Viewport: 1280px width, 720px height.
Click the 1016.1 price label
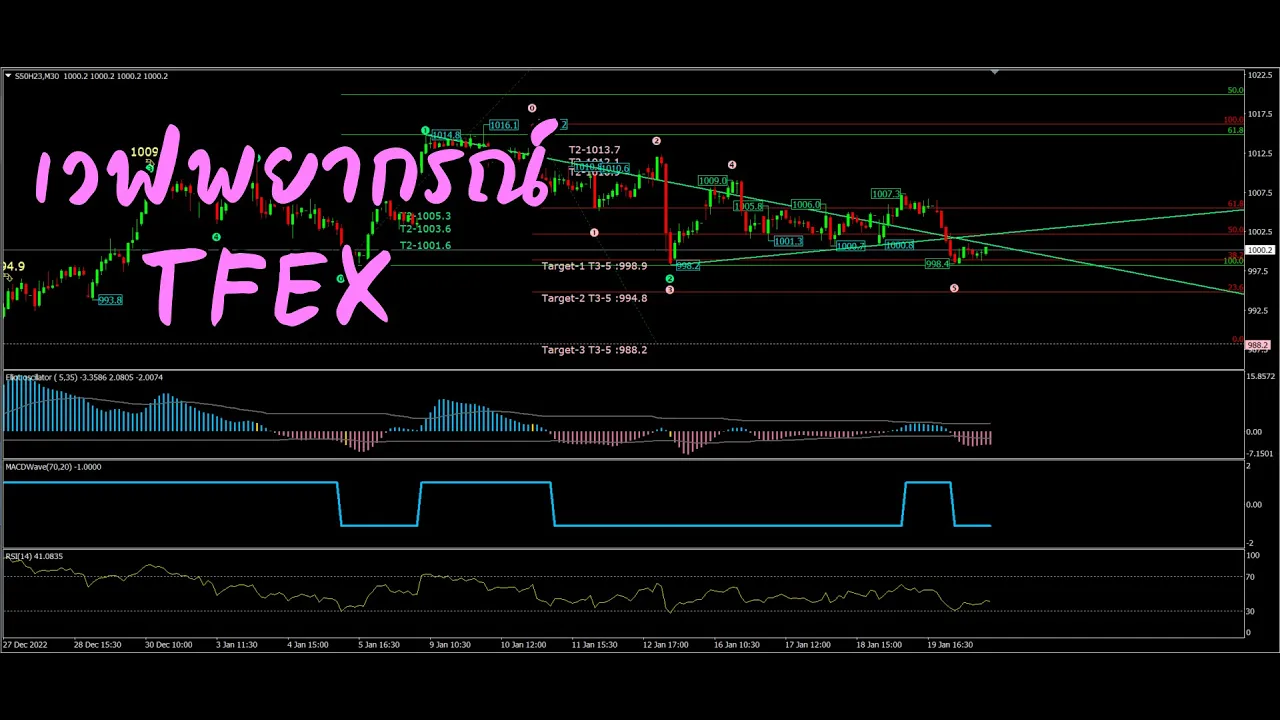pyautogui.click(x=503, y=125)
